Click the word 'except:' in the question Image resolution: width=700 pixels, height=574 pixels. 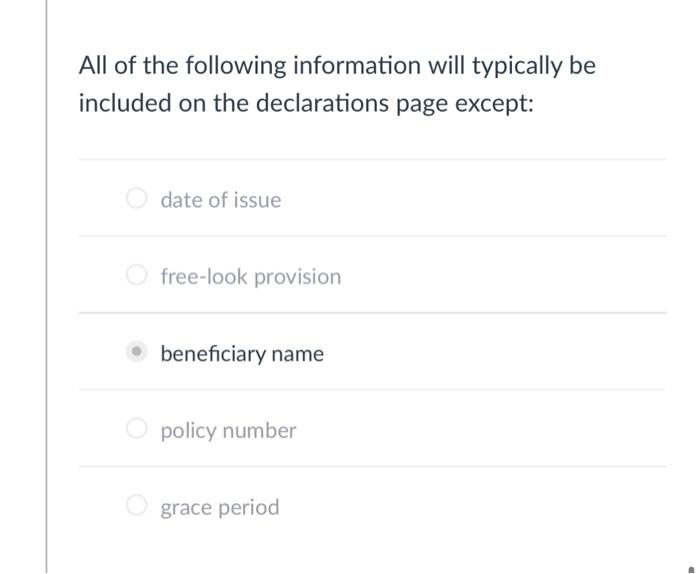494,104
